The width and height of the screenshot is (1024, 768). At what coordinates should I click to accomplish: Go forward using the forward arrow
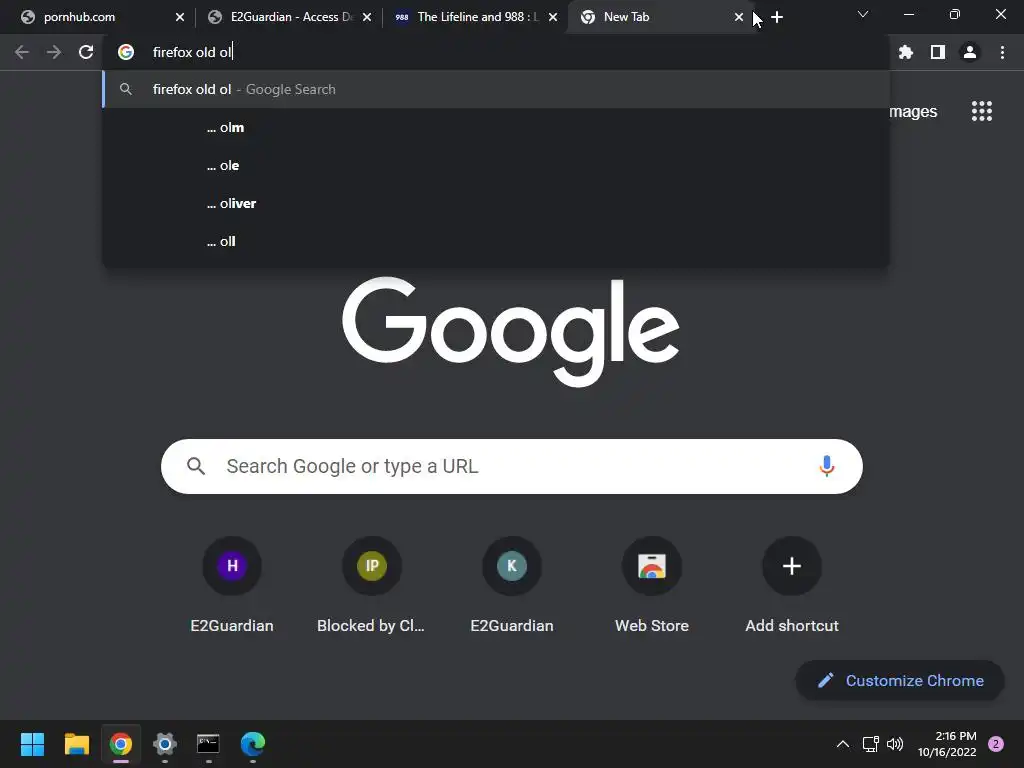point(54,52)
